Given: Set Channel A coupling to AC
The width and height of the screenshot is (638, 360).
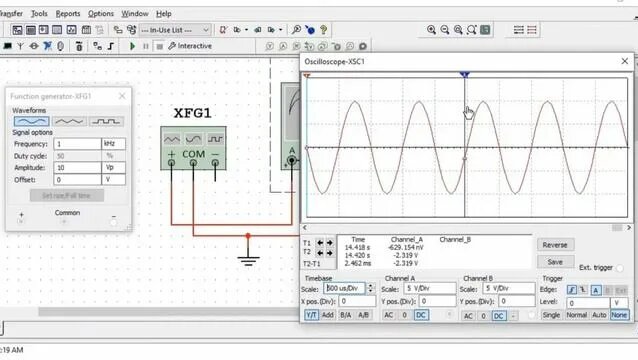Looking at the screenshot, I should point(389,315).
